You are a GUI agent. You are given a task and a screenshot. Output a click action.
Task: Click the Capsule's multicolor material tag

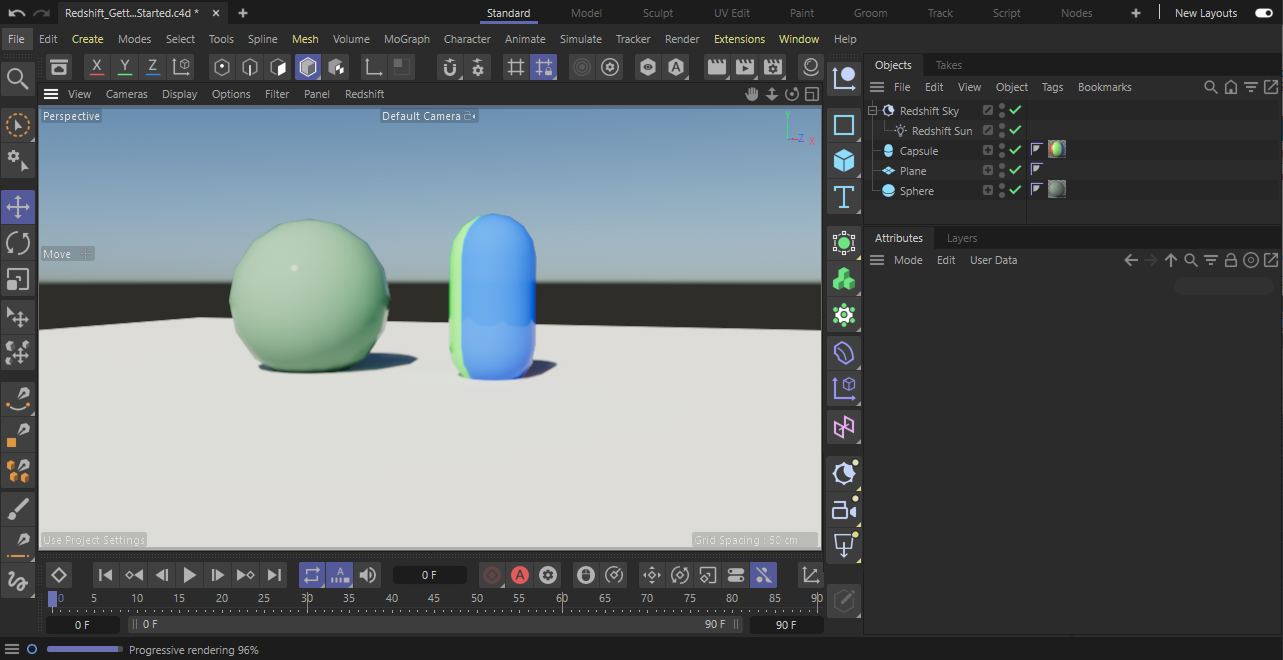(x=1057, y=150)
